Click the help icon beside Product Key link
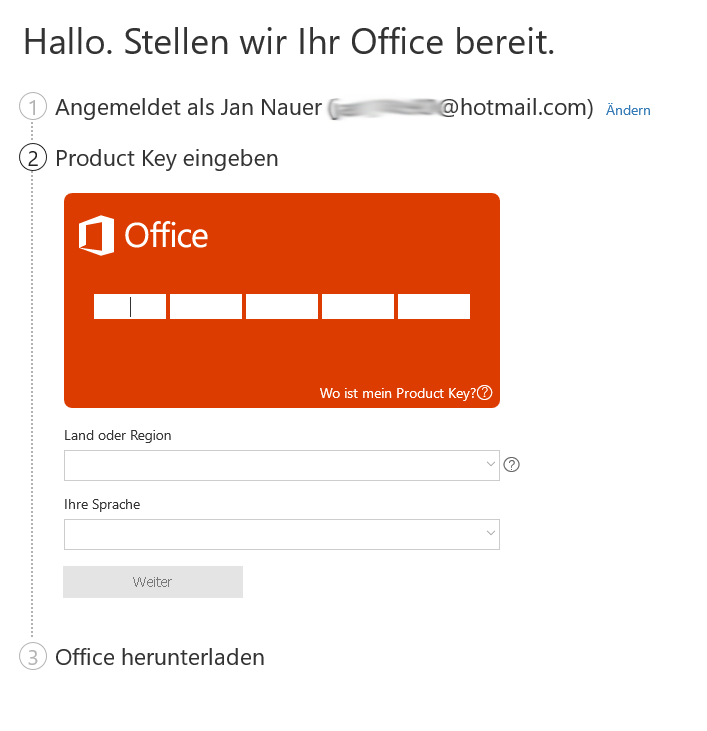This screenshot has height=731, width=707. pyautogui.click(x=485, y=393)
